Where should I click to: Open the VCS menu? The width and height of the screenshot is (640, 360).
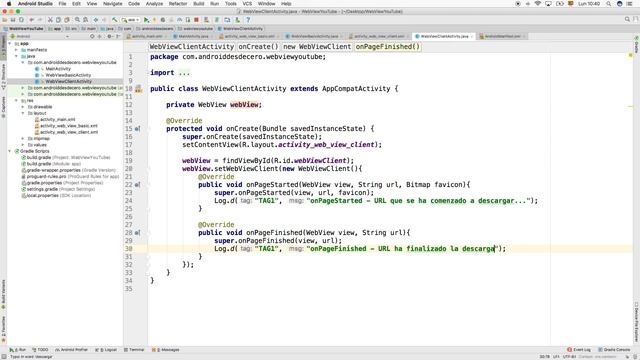tap(247, 4)
